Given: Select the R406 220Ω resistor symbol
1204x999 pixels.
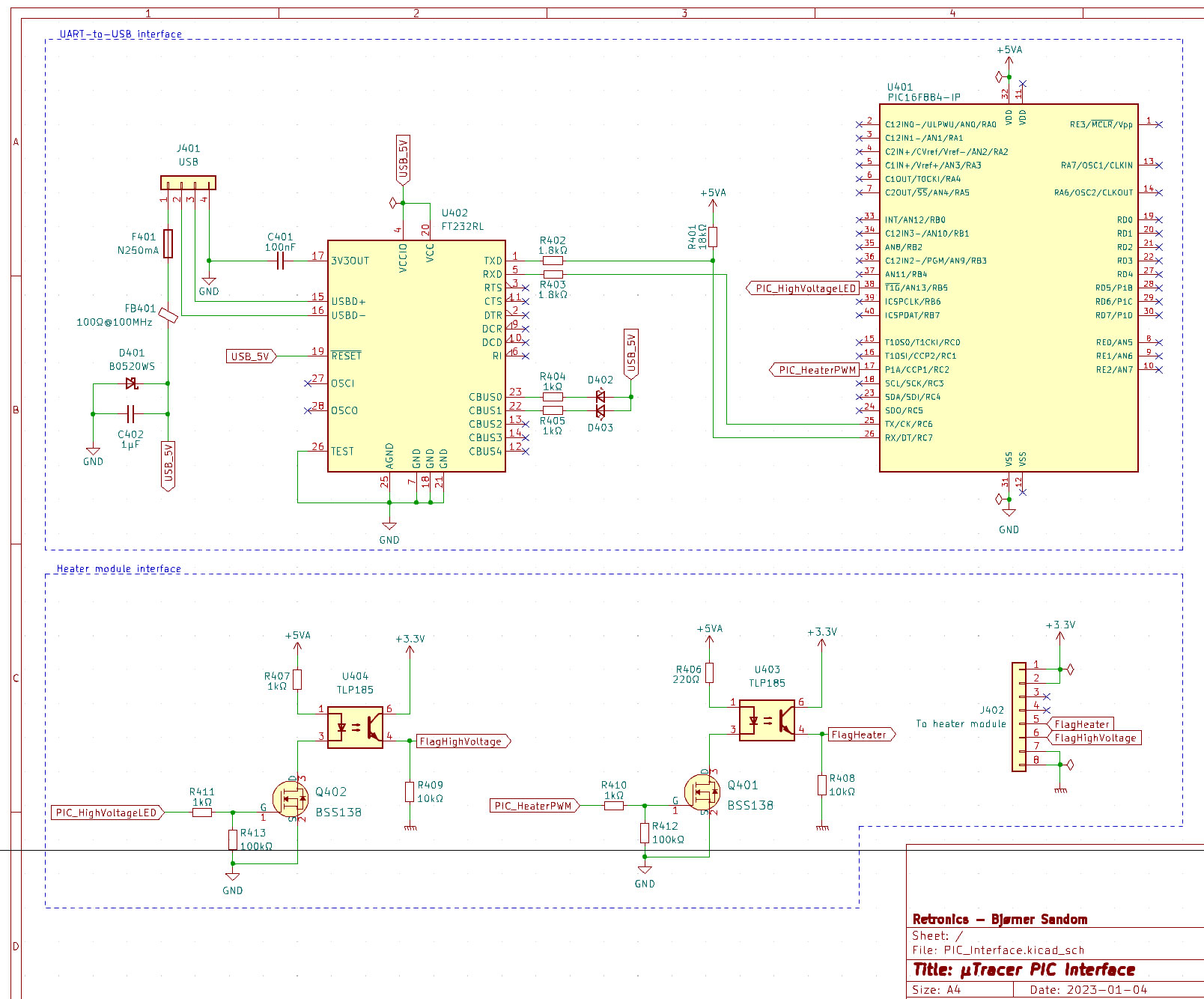Looking at the screenshot, I should (709, 672).
